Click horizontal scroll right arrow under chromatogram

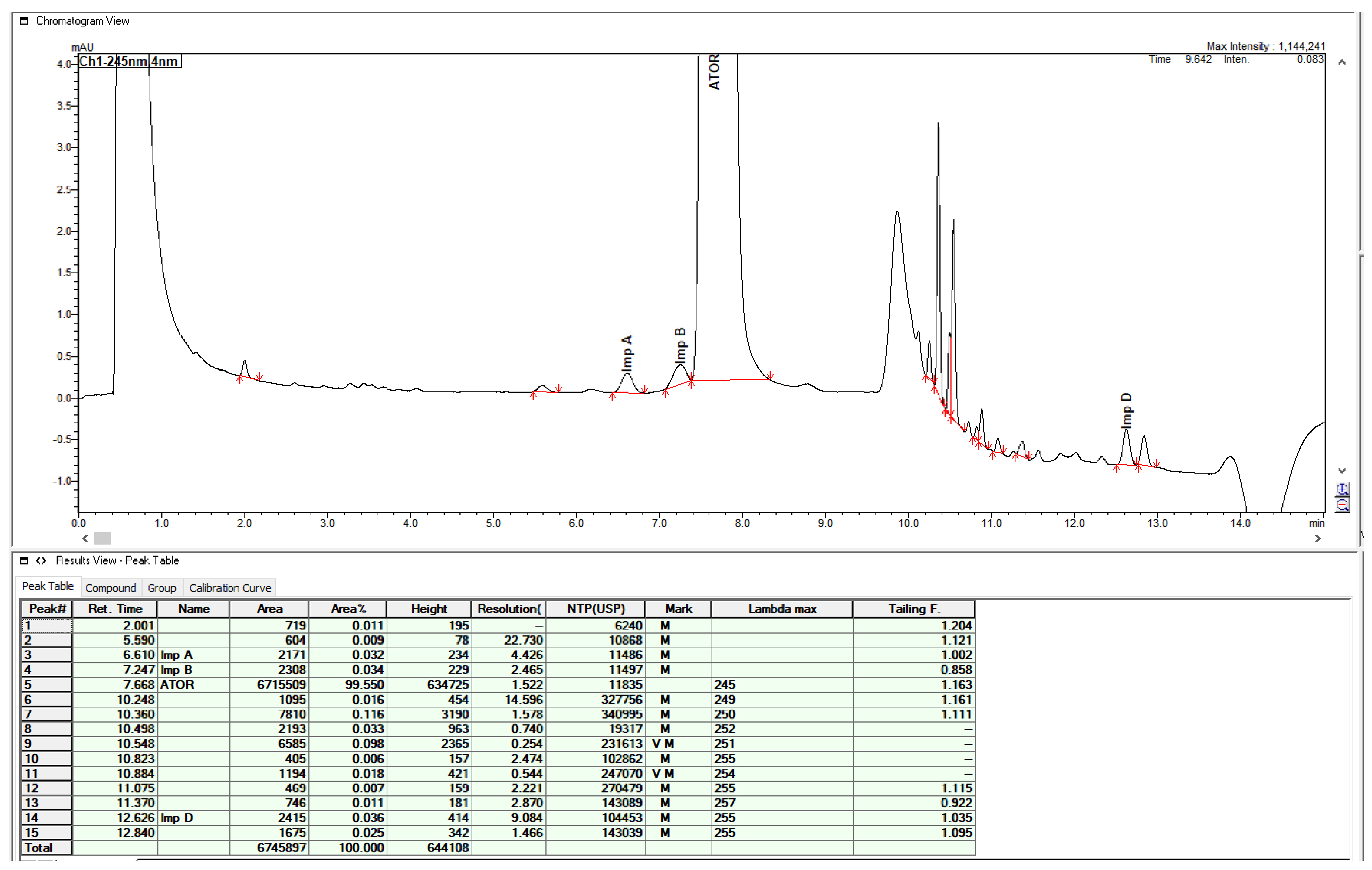click(1317, 538)
